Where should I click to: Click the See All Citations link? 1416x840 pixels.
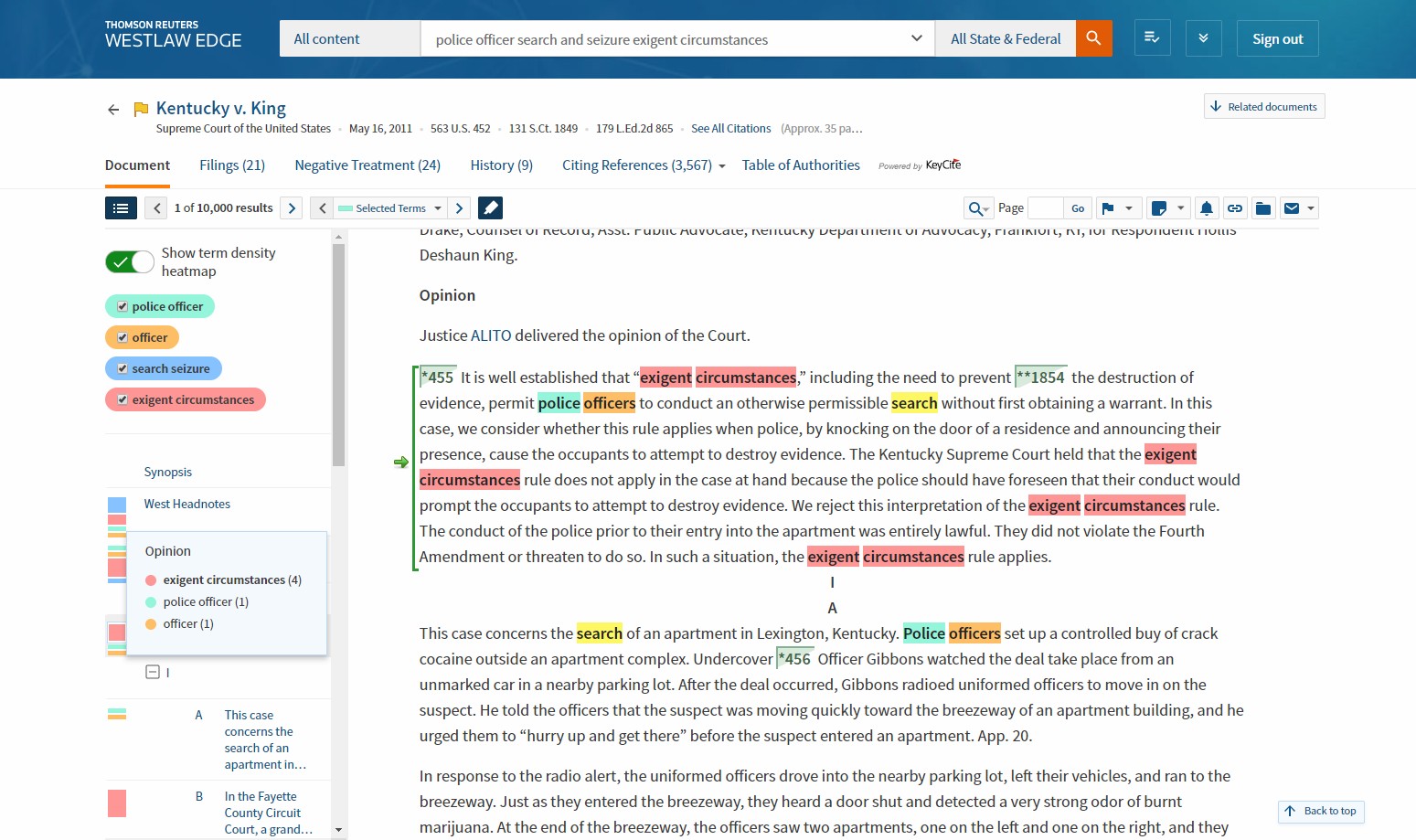point(730,129)
